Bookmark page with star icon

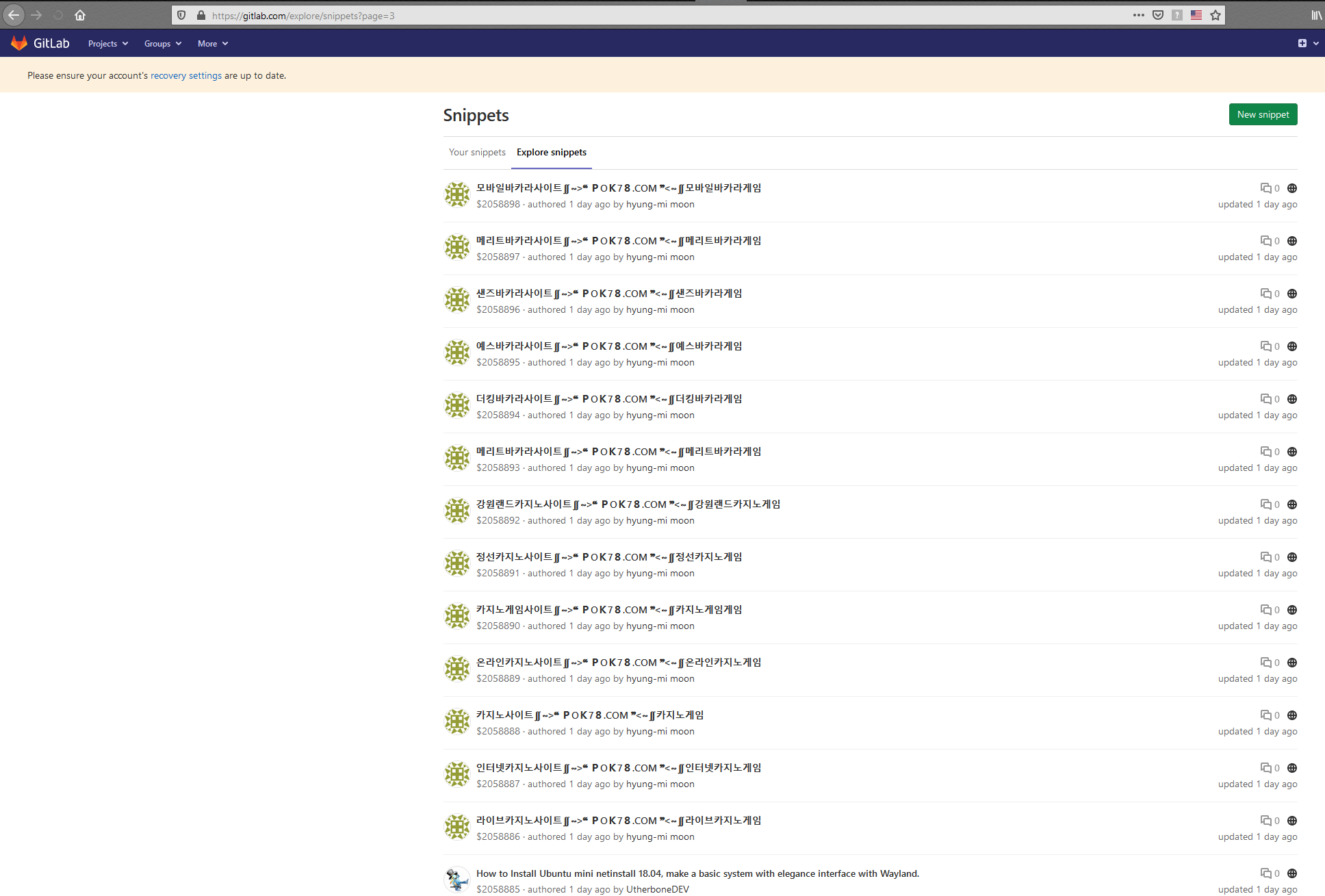click(x=1215, y=15)
